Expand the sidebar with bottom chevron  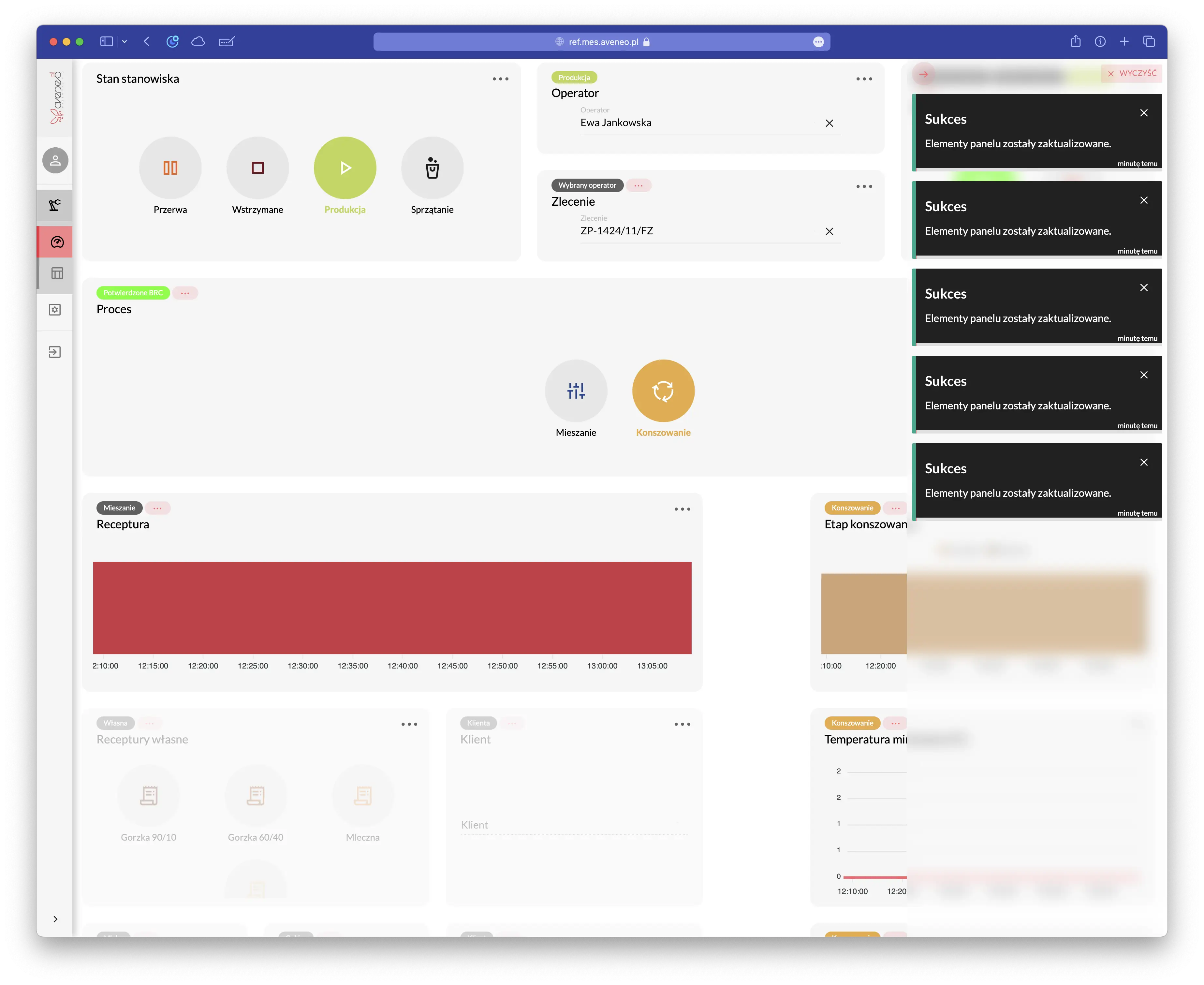click(55, 919)
